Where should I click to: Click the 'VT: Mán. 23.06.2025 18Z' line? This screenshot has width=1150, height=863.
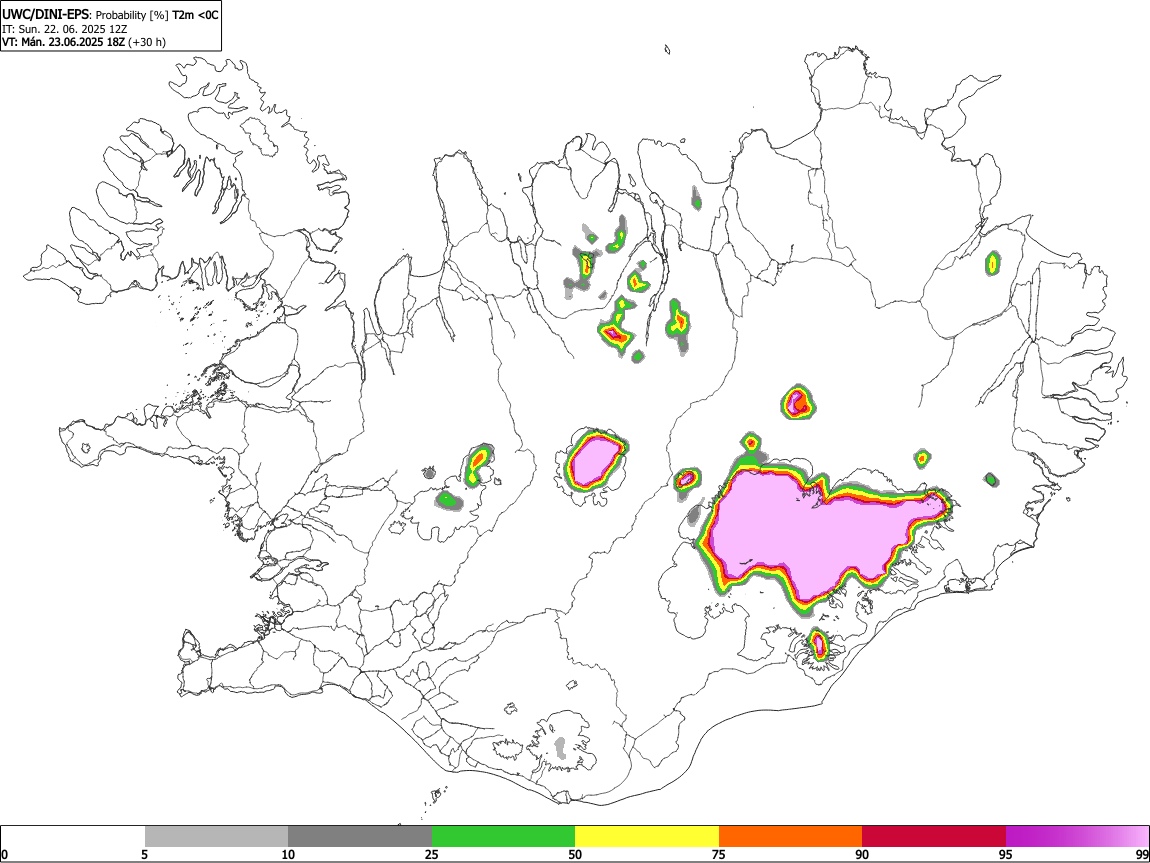point(65,42)
